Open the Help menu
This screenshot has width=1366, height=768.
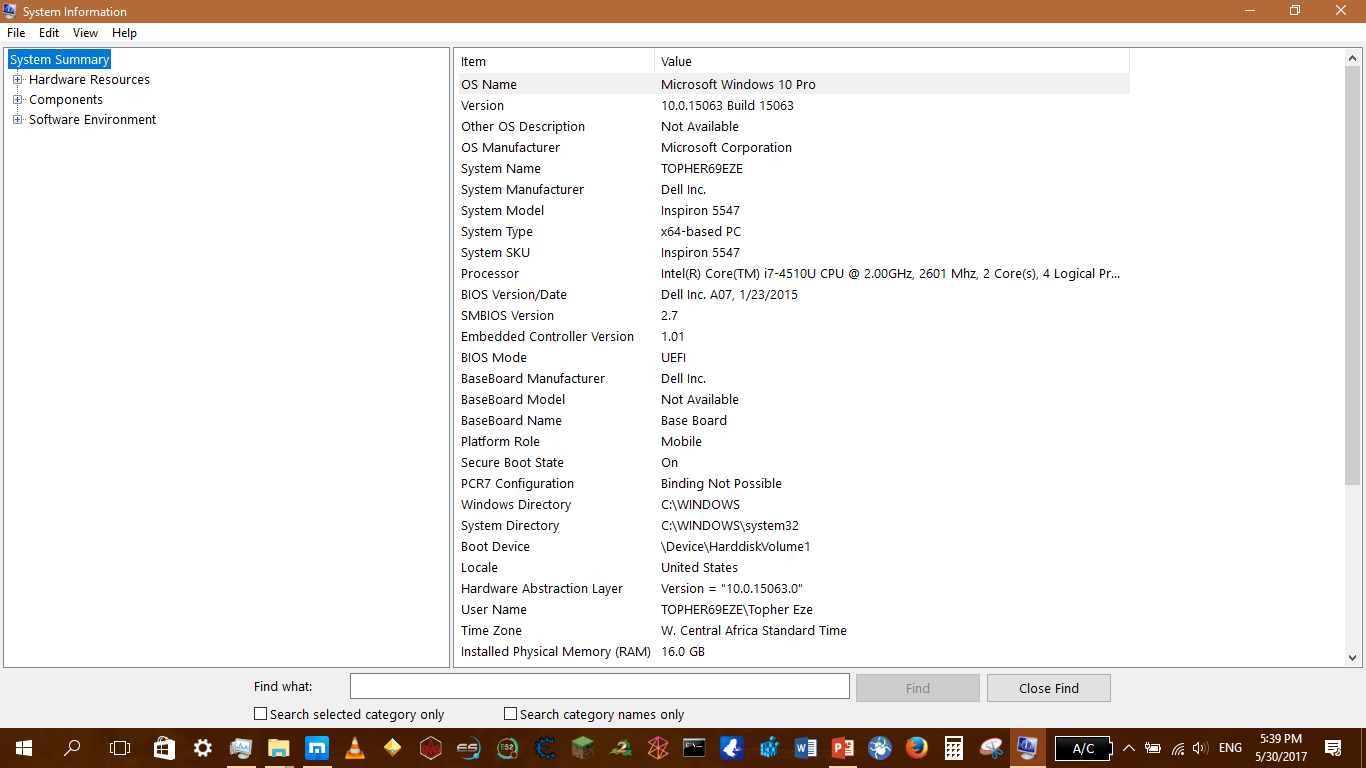[x=124, y=33]
